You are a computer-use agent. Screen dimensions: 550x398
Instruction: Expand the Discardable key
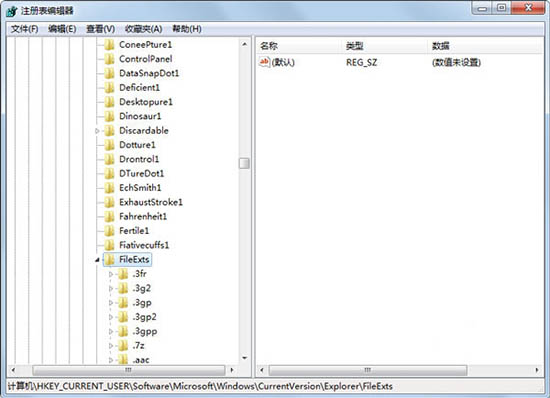click(x=97, y=131)
